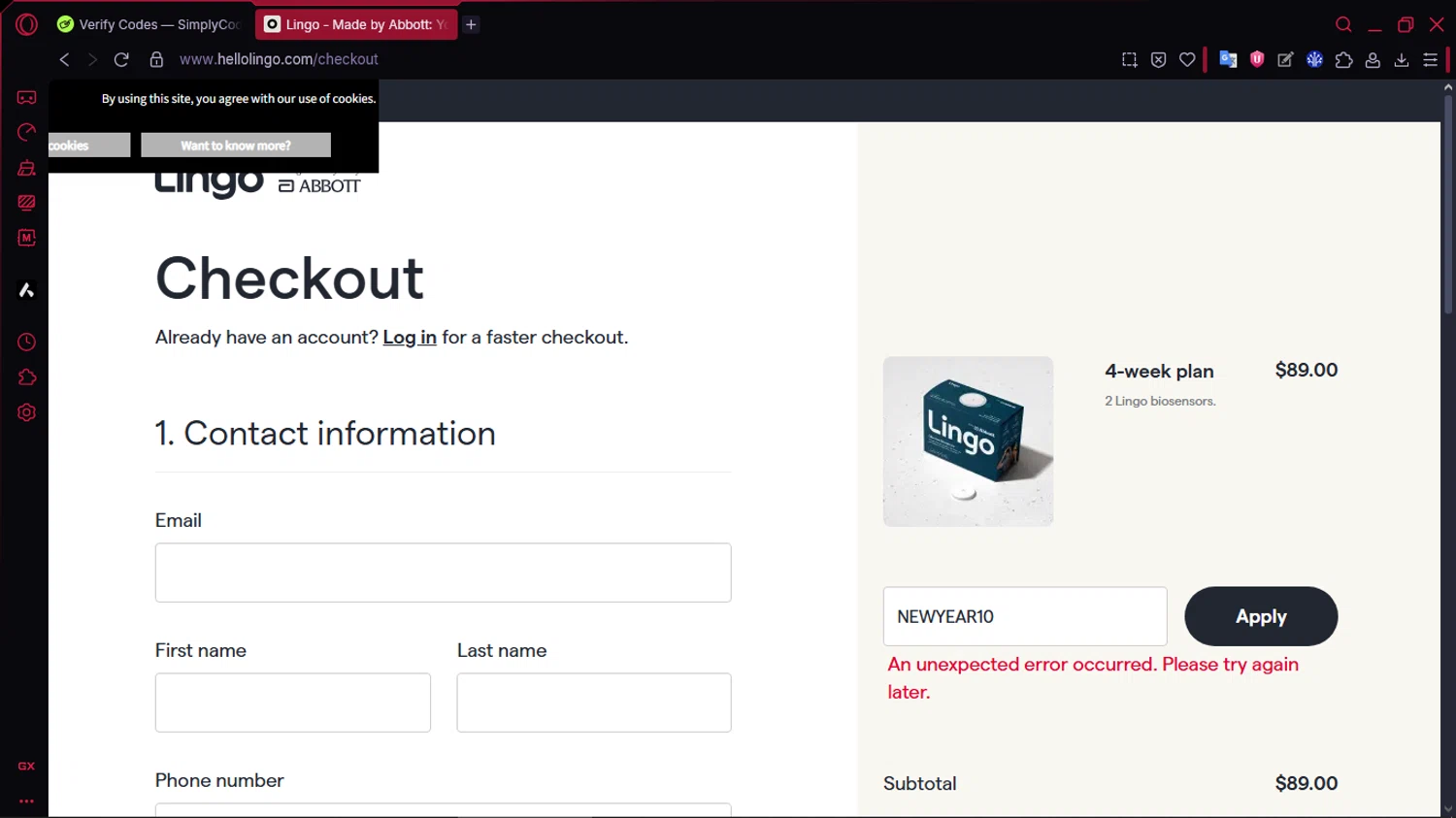Open the M chip sidebar icon
Image resolution: width=1456 pixels, height=818 pixels.
point(26,238)
